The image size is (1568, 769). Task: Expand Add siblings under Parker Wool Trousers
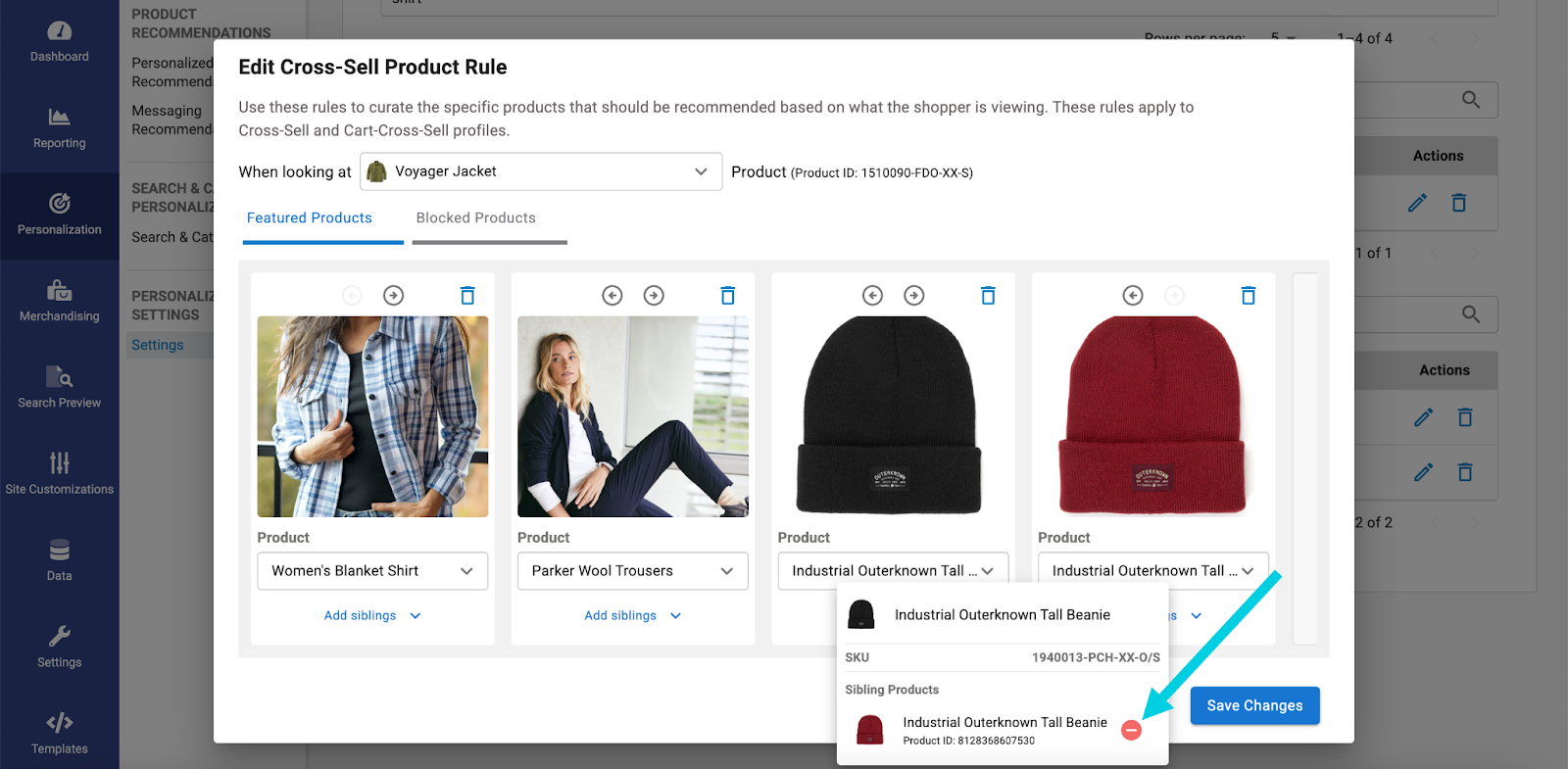(x=633, y=615)
